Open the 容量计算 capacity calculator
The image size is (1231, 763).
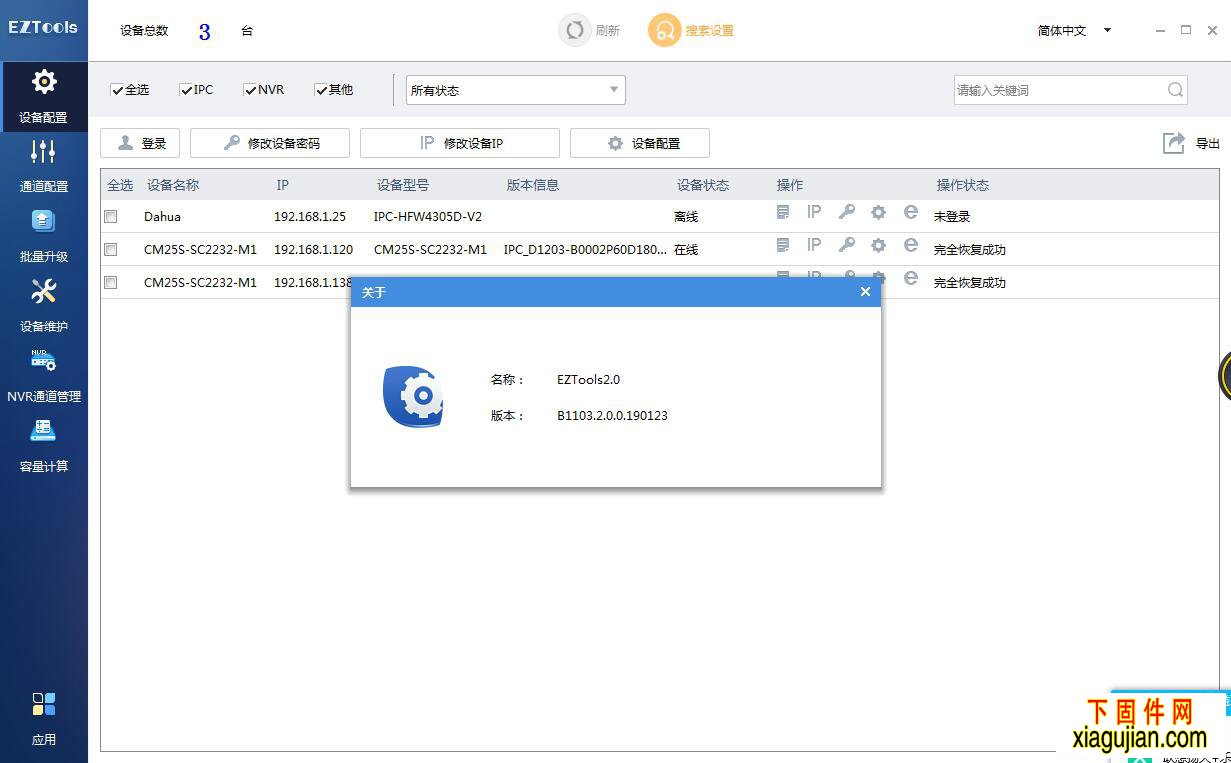tap(44, 445)
